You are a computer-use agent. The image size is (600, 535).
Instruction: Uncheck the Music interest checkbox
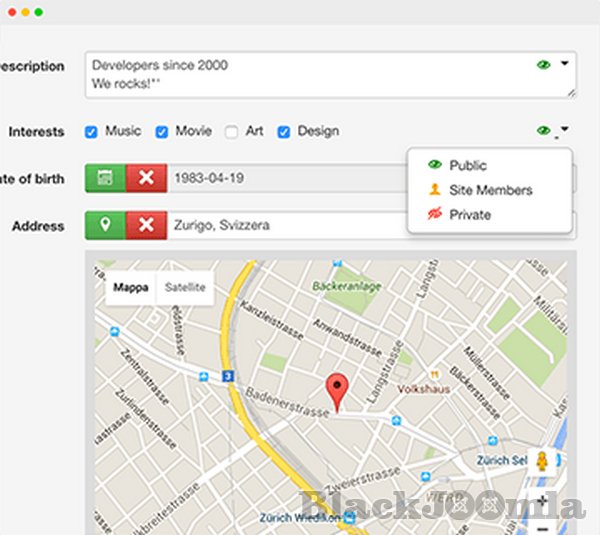[x=92, y=131]
